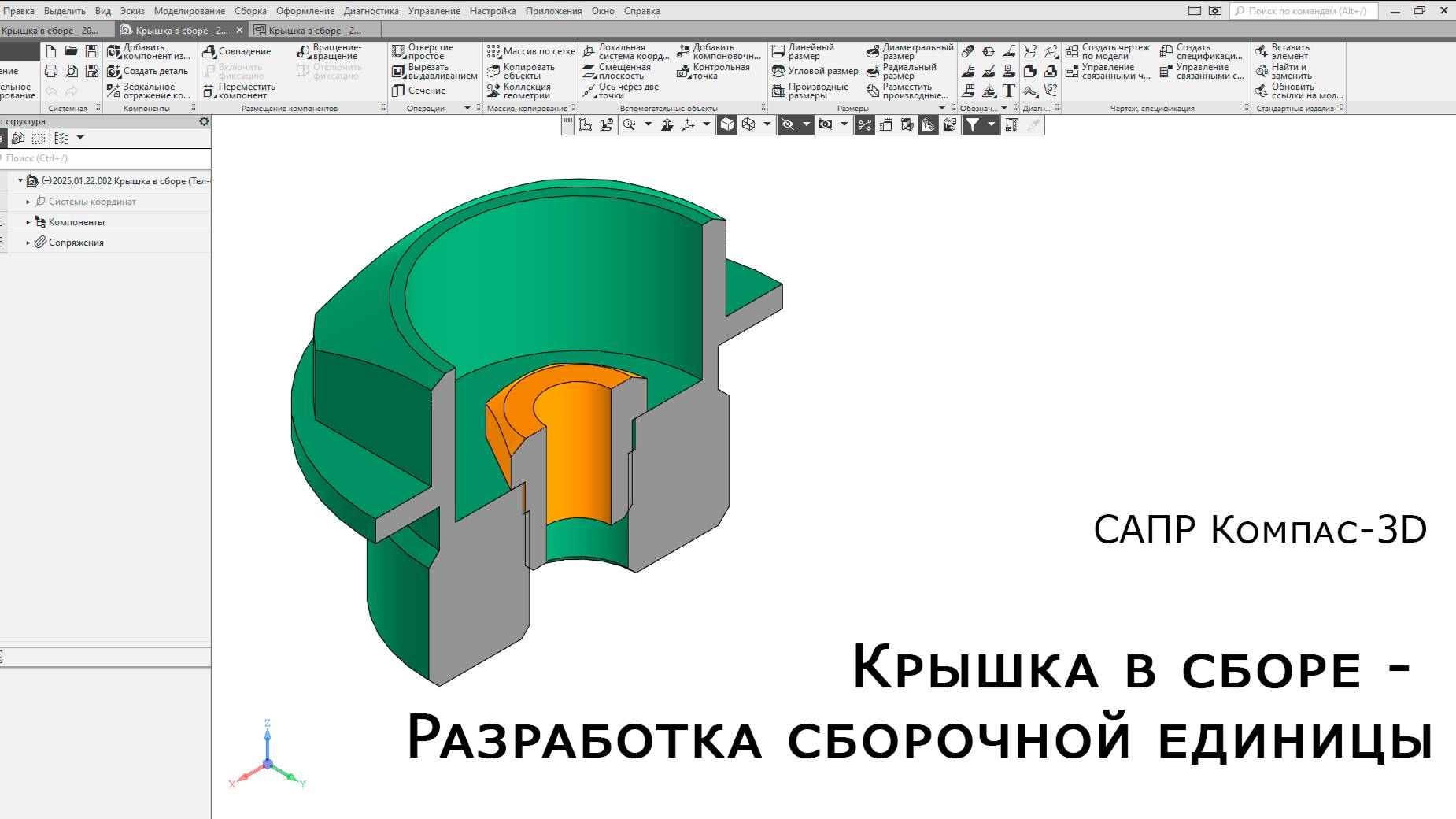Open the Сборка menu
The width and height of the screenshot is (1456, 819).
(x=250, y=11)
